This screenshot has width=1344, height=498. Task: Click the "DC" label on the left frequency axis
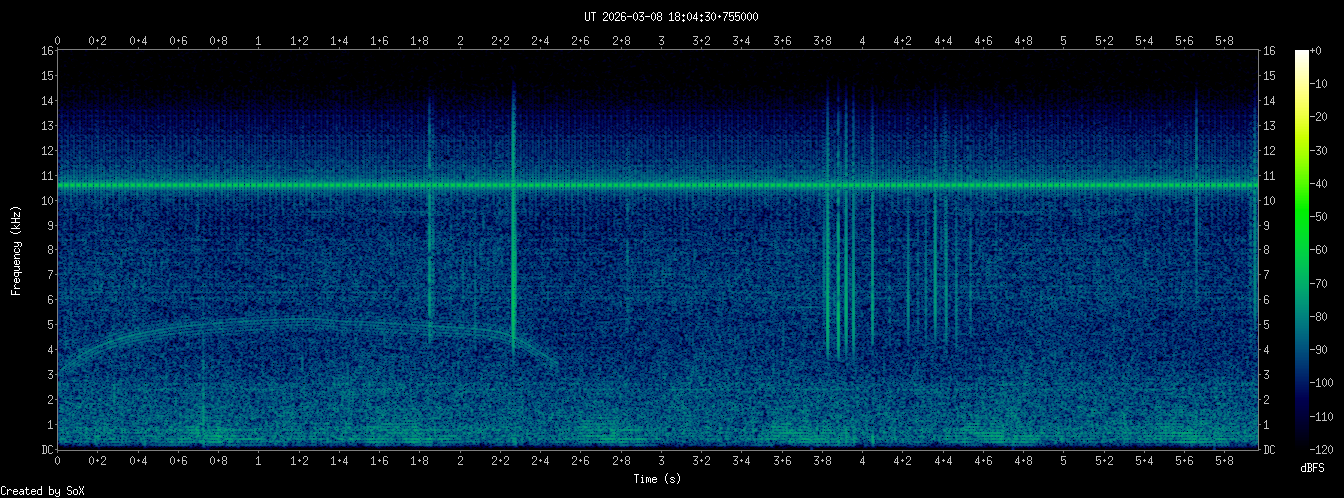coord(46,450)
